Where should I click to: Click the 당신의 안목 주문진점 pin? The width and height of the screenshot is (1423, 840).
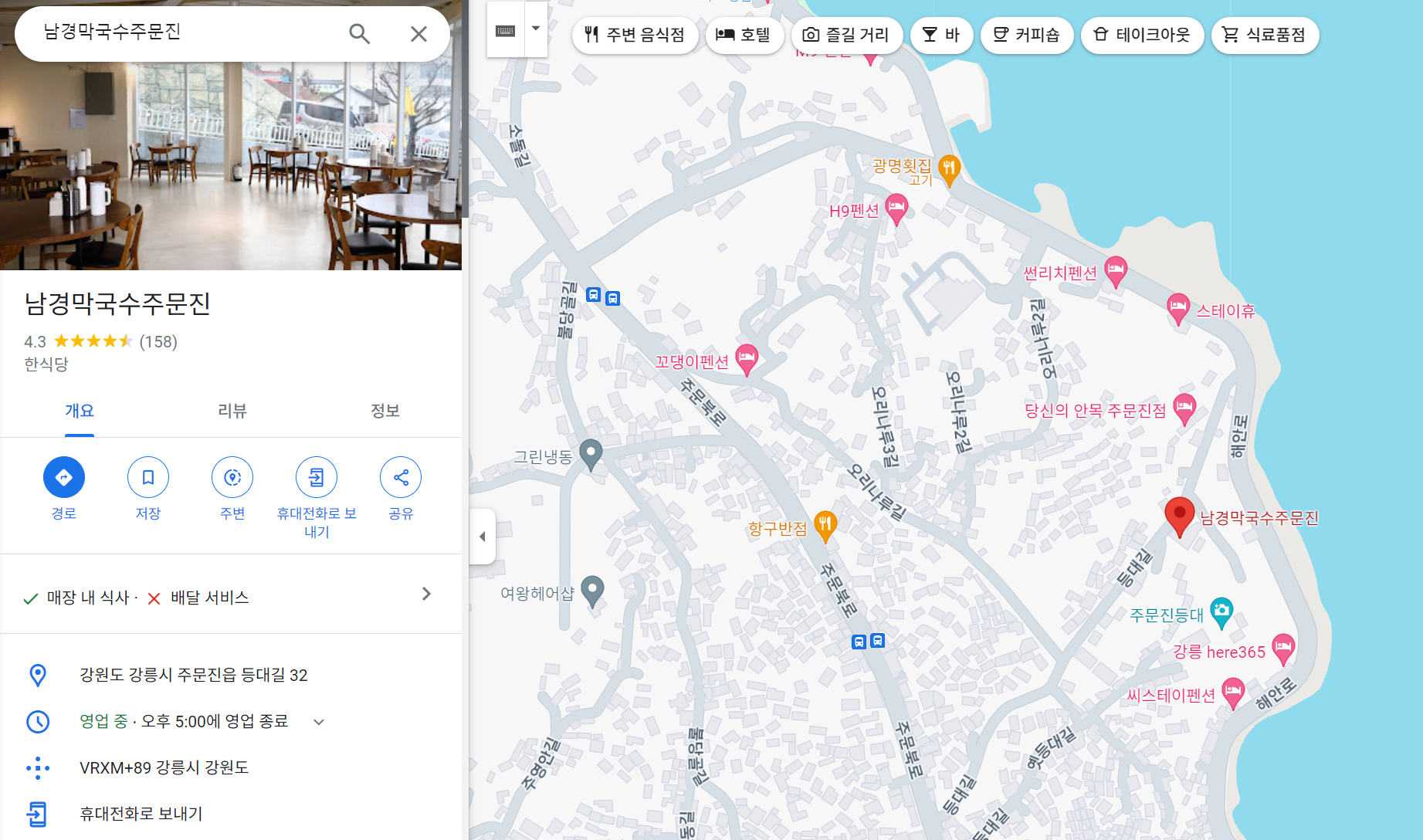tap(1184, 408)
